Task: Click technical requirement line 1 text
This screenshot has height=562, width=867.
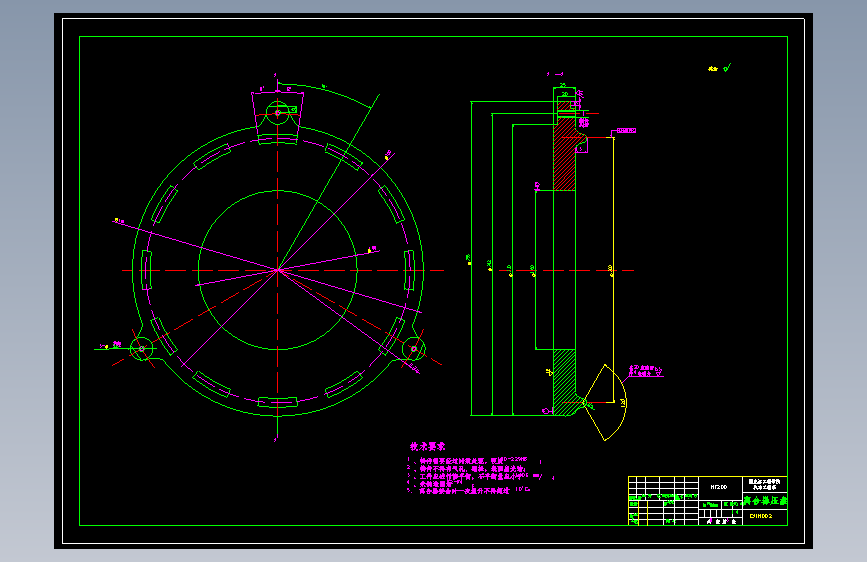Action: tap(470, 460)
